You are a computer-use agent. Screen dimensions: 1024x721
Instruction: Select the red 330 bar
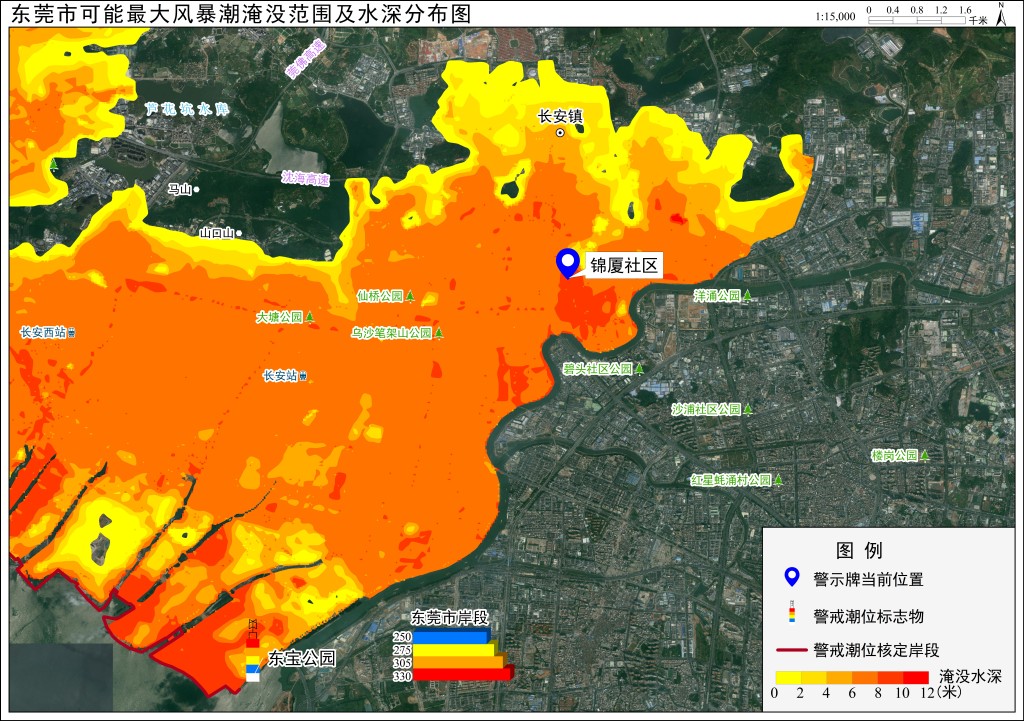(x=464, y=674)
